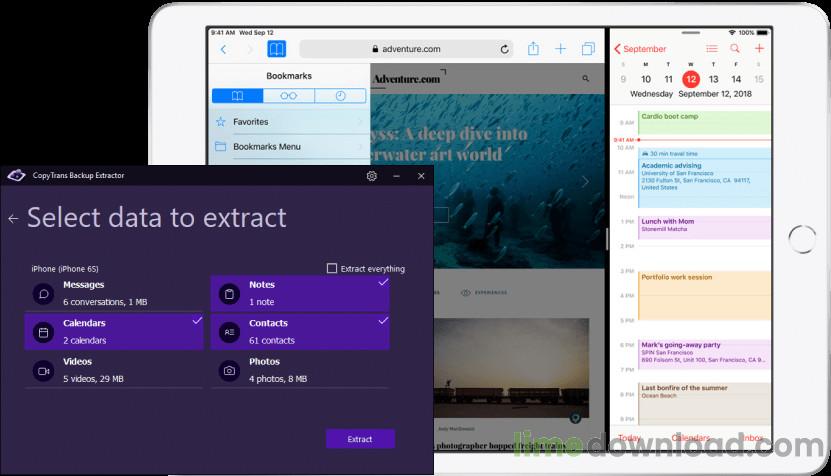Viewport: 831px width, 476px height.
Task: Tap Inbox at bottom of Calendar app
Action: point(753,438)
